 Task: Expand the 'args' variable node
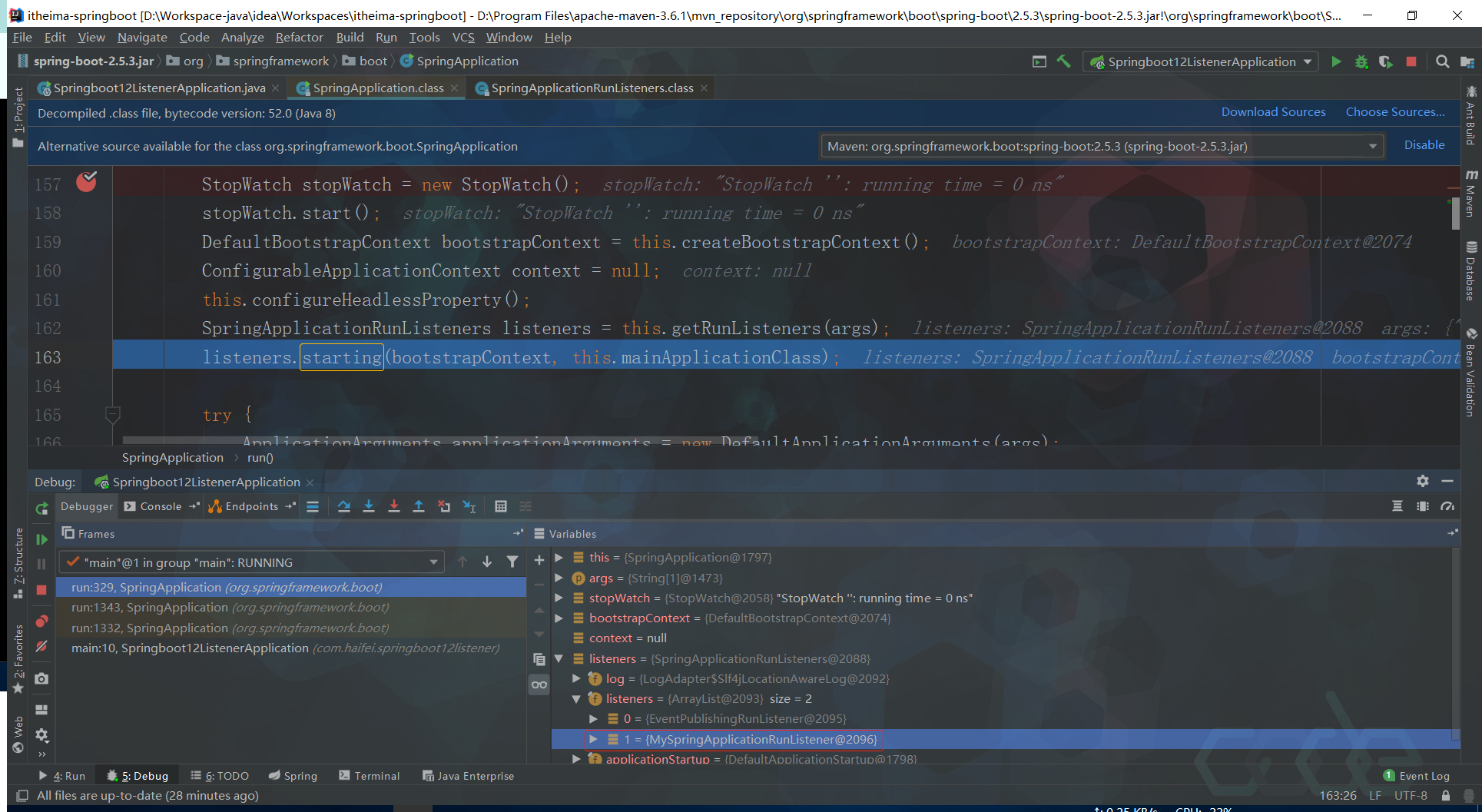point(559,578)
